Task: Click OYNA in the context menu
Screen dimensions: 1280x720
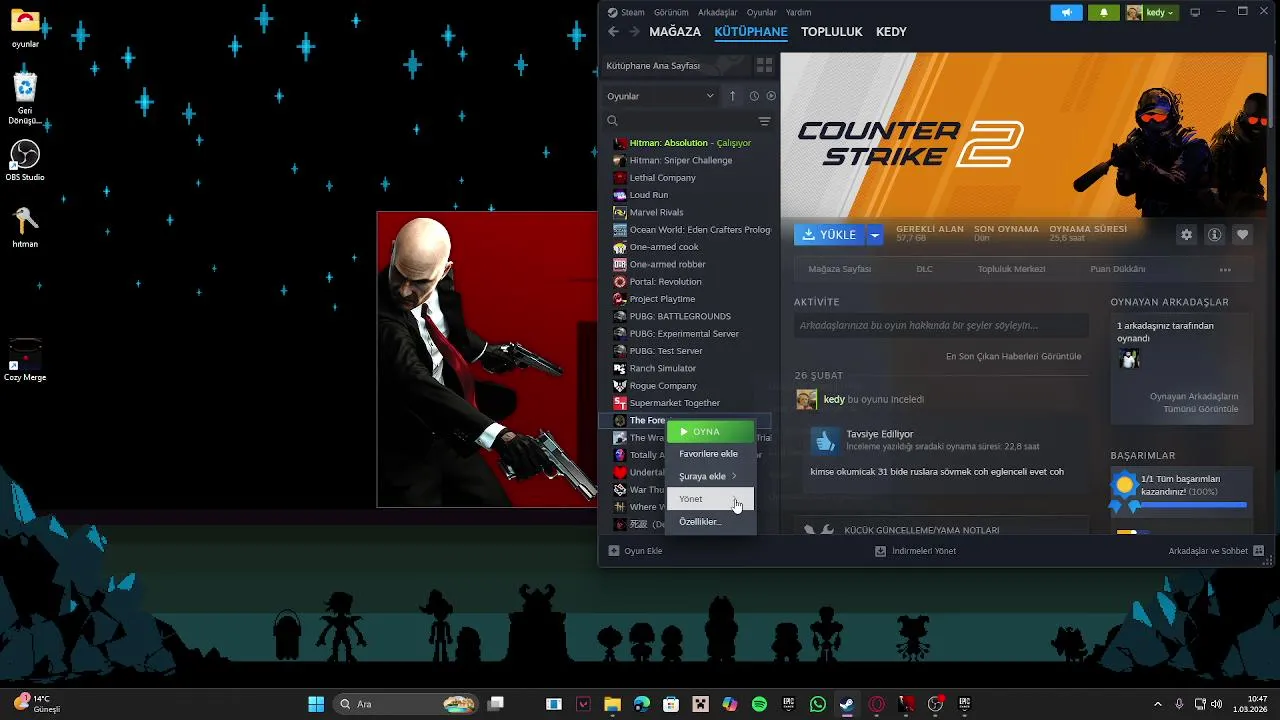Action: [x=711, y=432]
